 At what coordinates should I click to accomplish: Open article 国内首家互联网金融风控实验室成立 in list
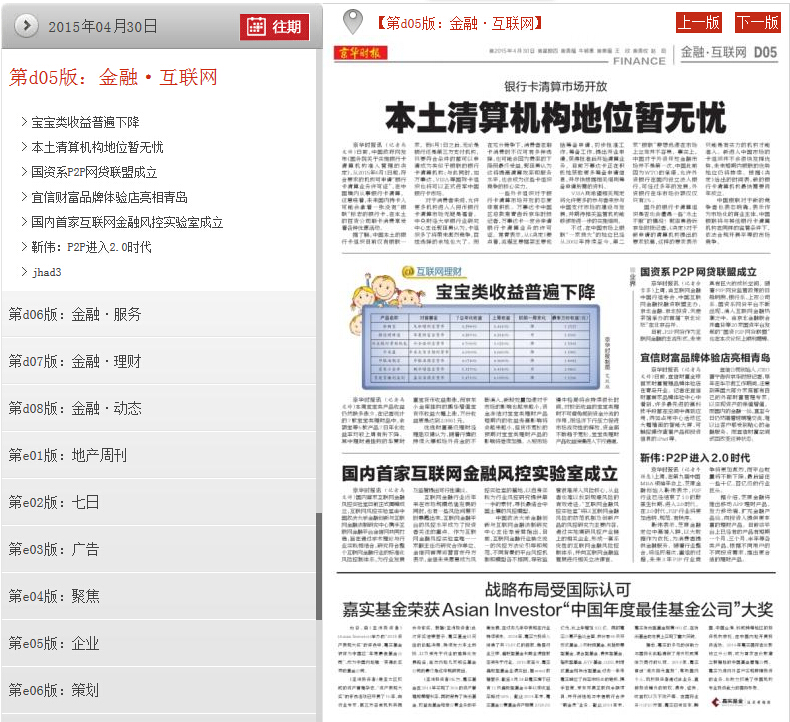pos(127,222)
